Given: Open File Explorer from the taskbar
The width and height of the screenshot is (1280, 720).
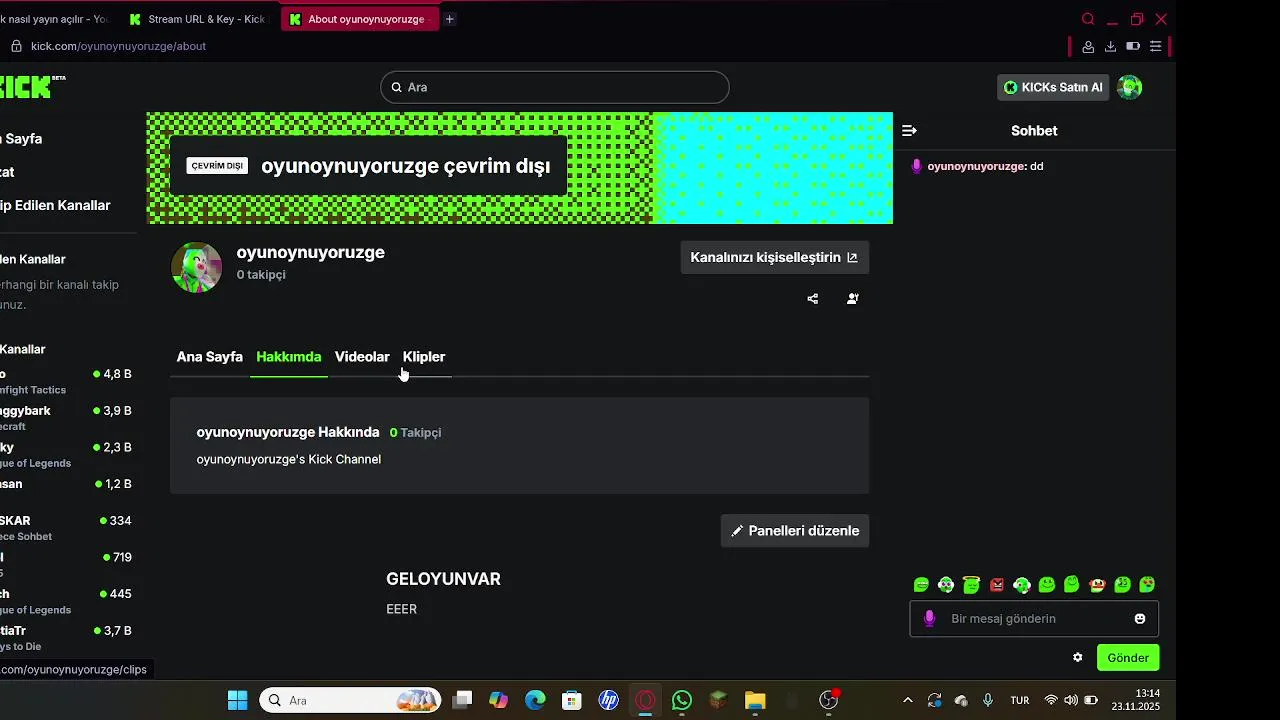Looking at the screenshot, I should tap(755, 700).
